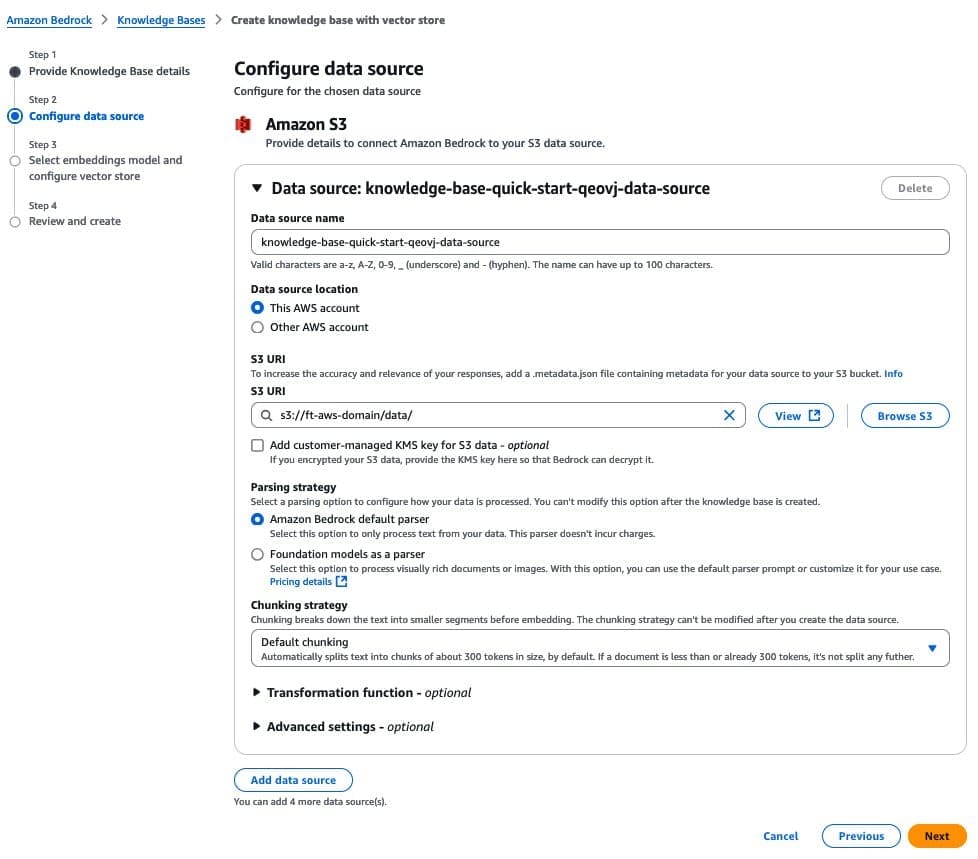Enable customer-managed KMS key for S3 data

tap(257, 445)
